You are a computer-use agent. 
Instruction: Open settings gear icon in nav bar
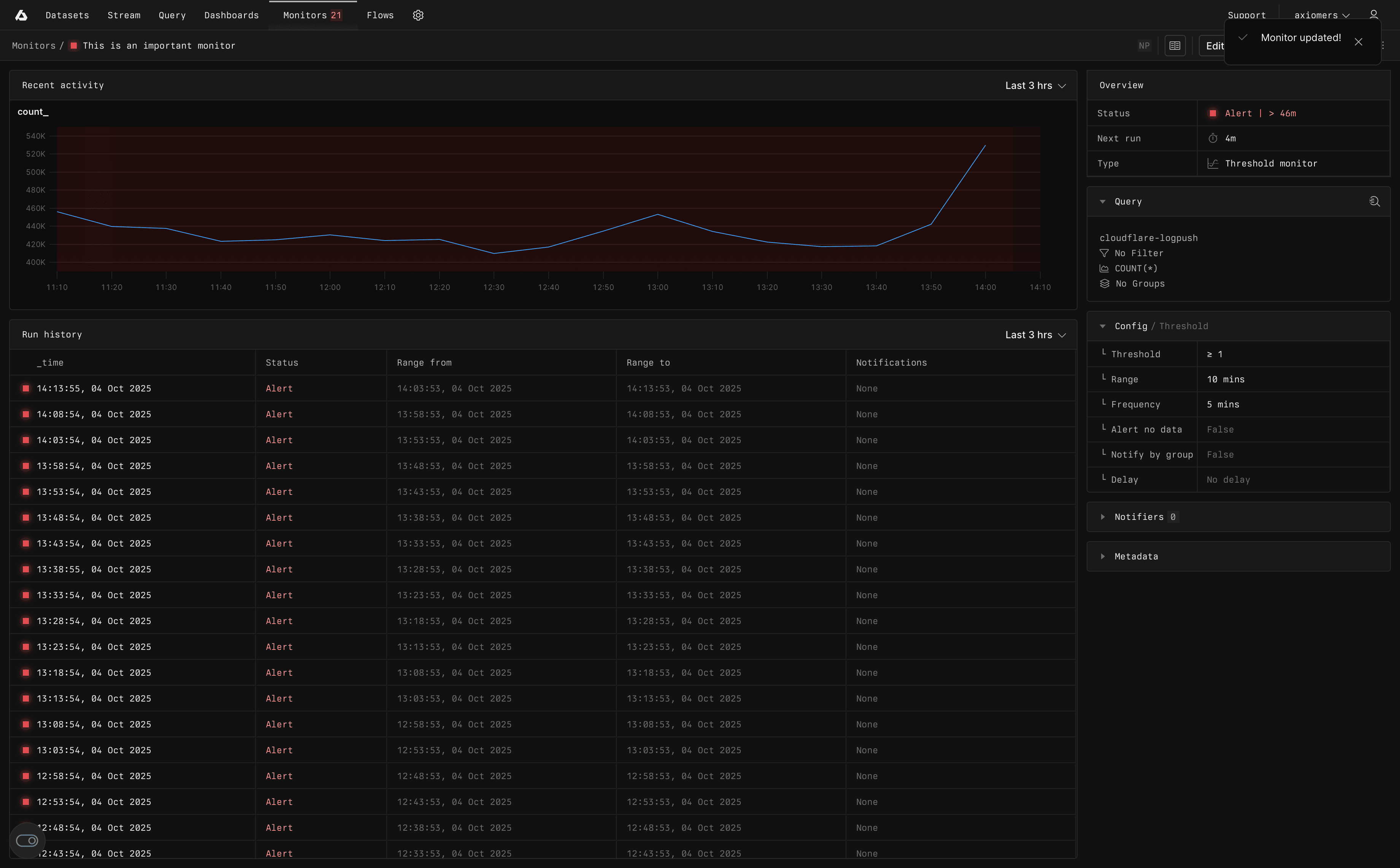tap(418, 16)
